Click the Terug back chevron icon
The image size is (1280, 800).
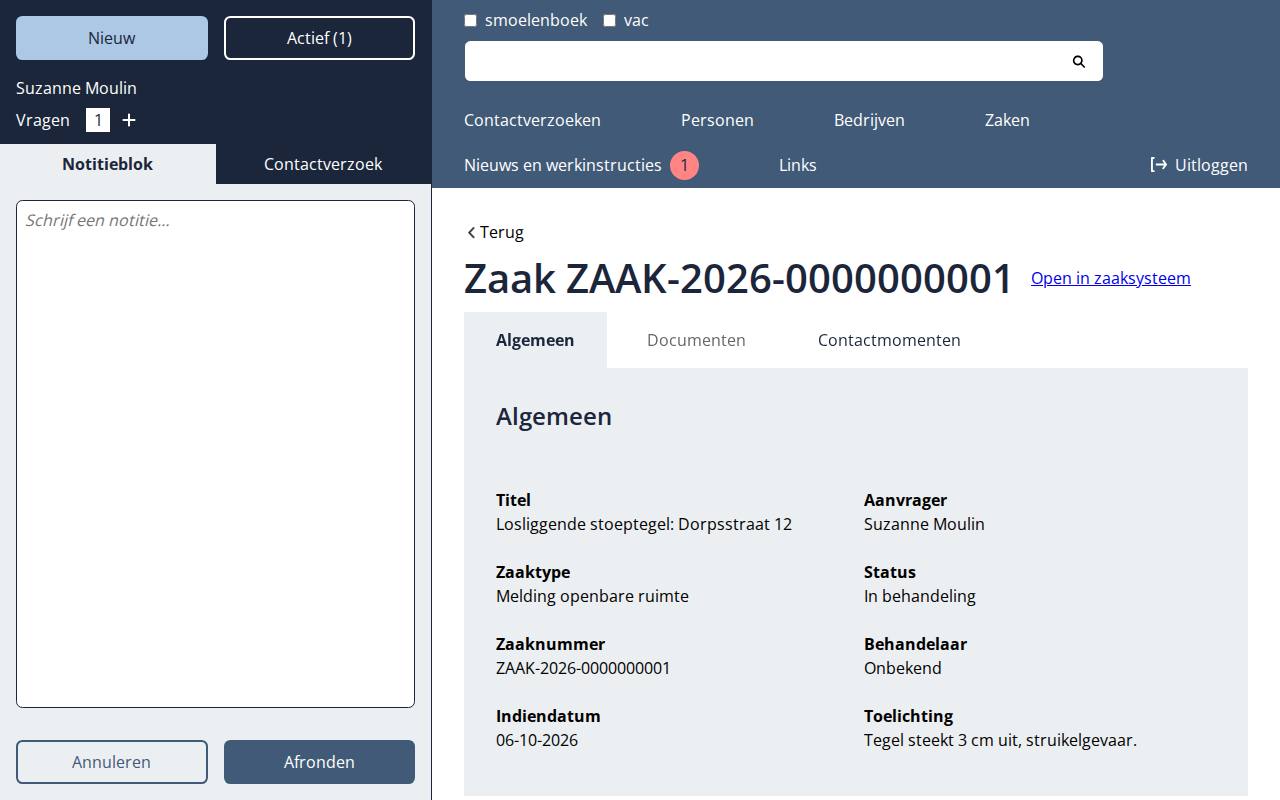click(x=471, y=233)
